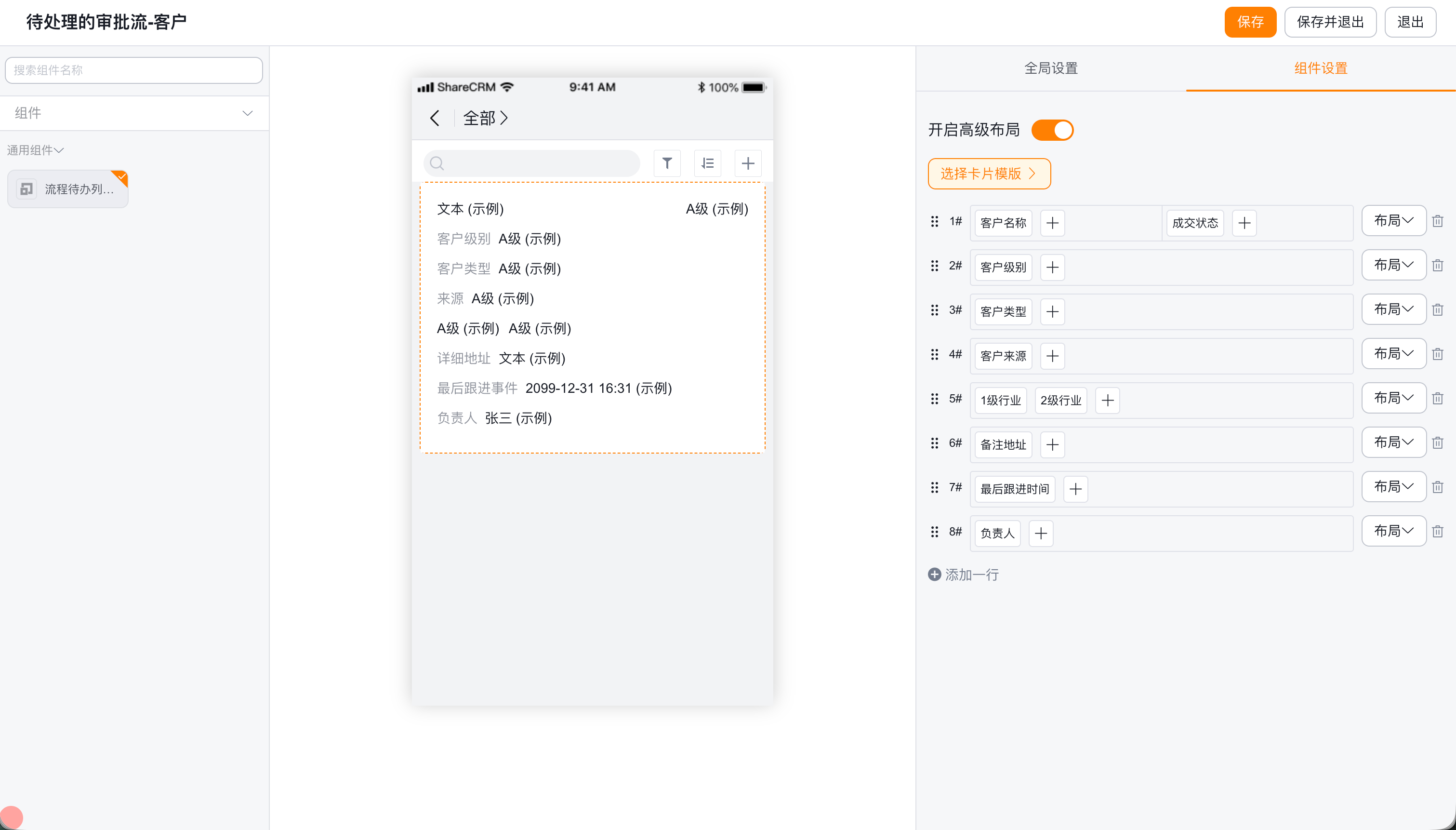Toggle the 开启高级布局 switch
The width and height of the screenshot is (1456, 830).
point(1053,130)
